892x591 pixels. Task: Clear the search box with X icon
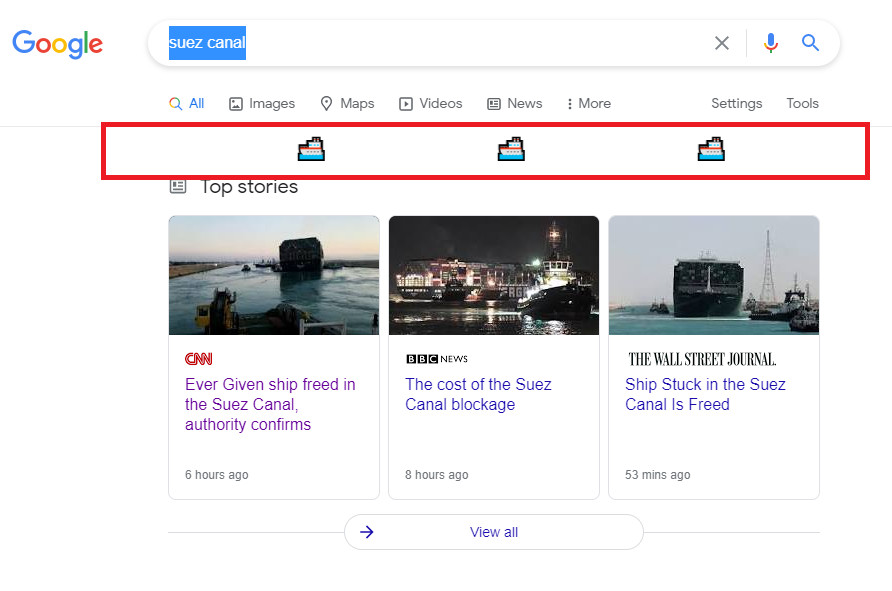(x=721, y=43)
